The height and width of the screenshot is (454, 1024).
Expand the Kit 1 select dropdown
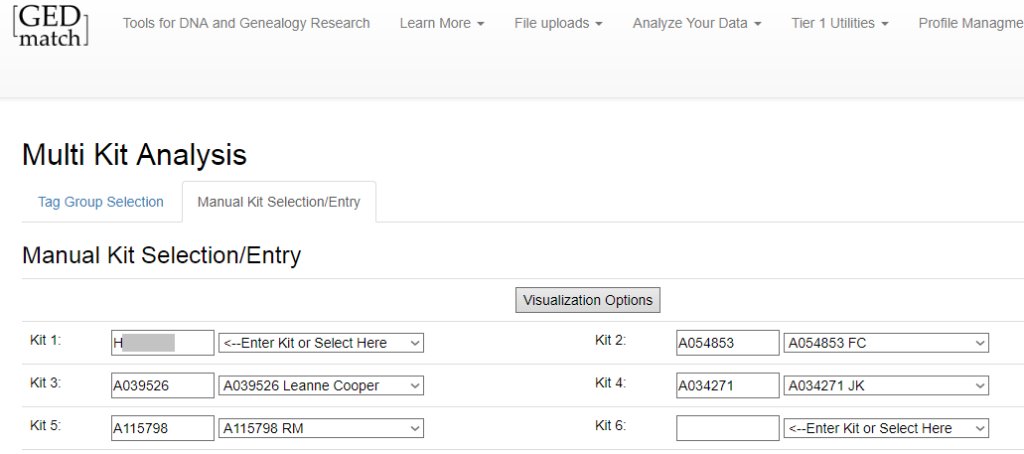coord(321,343)
